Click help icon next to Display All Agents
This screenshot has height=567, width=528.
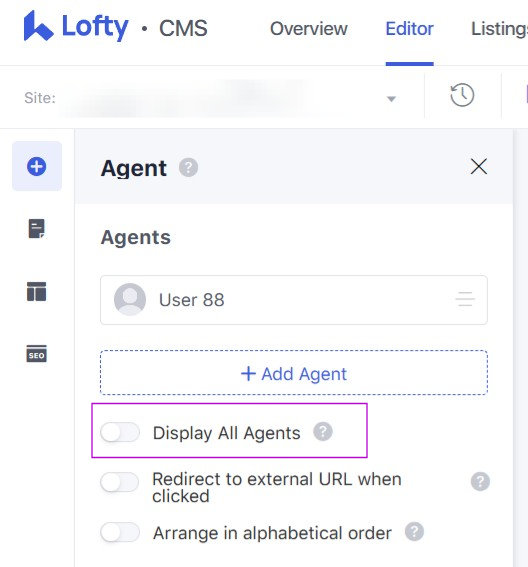pos(323,431)
